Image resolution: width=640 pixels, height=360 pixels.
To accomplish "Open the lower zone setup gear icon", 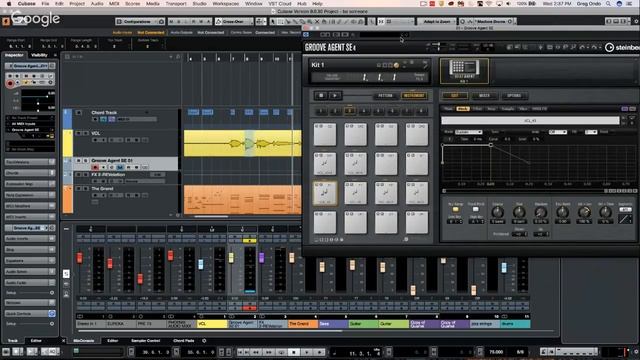I will pos(204,340).
